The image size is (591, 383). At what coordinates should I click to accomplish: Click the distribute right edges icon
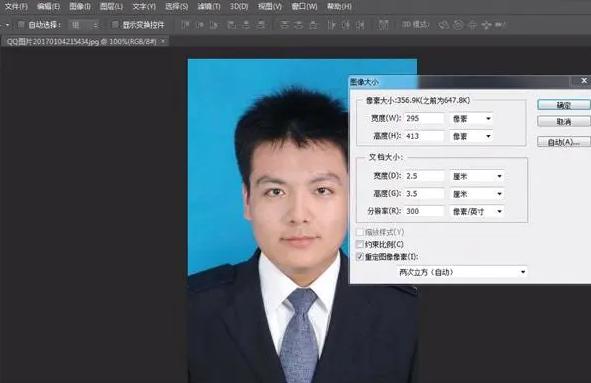click(x=360, y=25)
